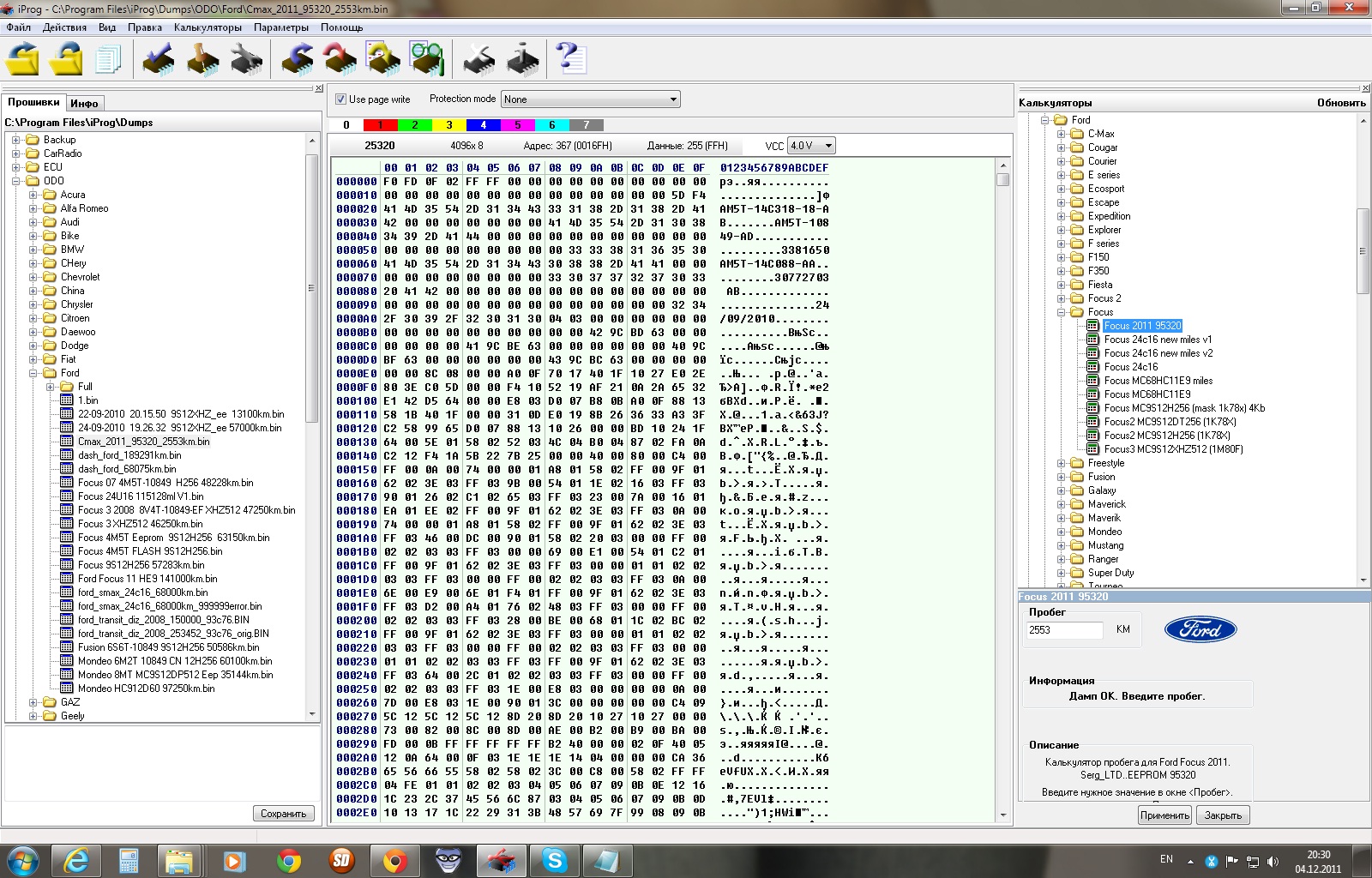Expand the Backup folder
Viewport: 1372px width, 878px height.
pos(16,140)
